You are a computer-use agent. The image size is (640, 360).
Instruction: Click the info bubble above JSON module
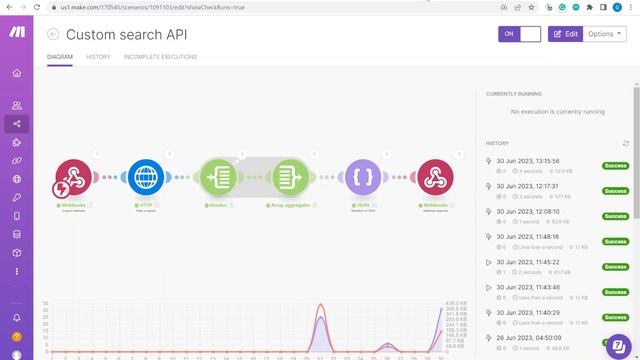387,154
